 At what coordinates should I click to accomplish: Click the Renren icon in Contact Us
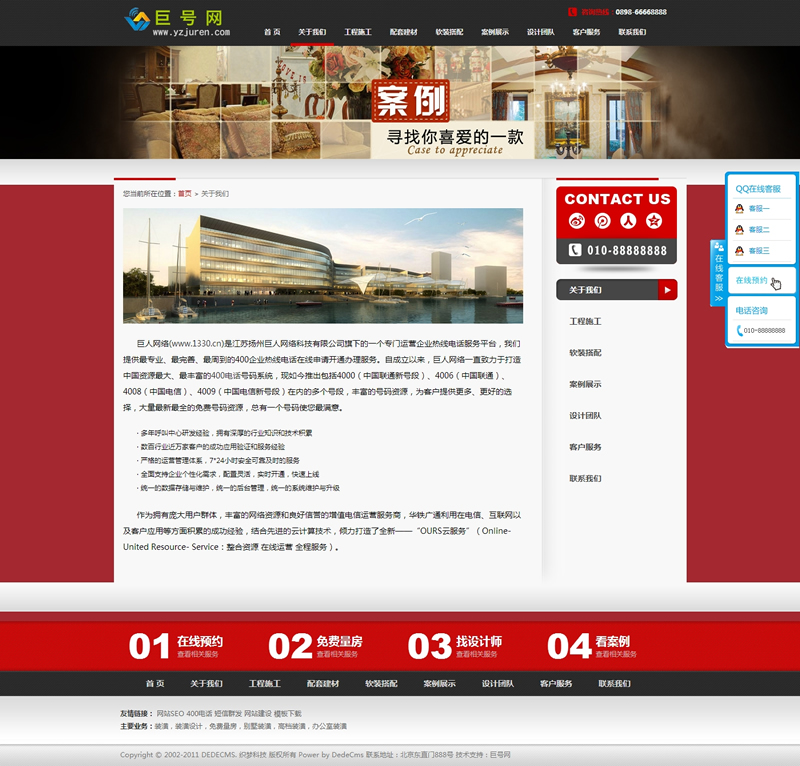pos(628,222)
